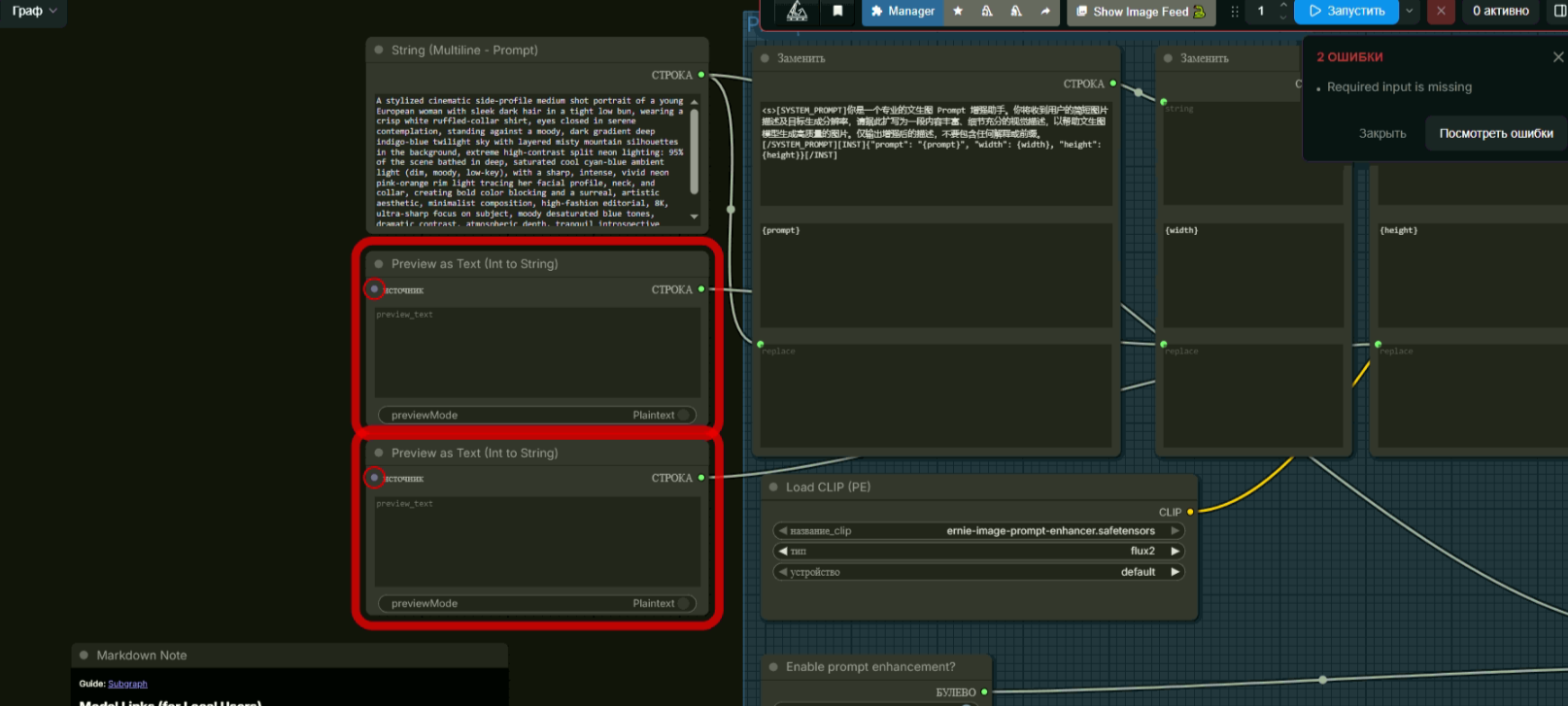Image resolution: width=1568 pixels, height=706 pixels.
Task: Increase the batch count stepper
Action: (x=1283, y=6)
